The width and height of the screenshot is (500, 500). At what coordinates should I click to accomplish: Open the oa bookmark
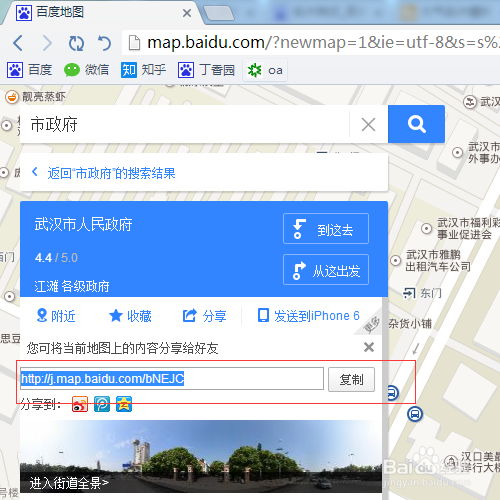265,70
